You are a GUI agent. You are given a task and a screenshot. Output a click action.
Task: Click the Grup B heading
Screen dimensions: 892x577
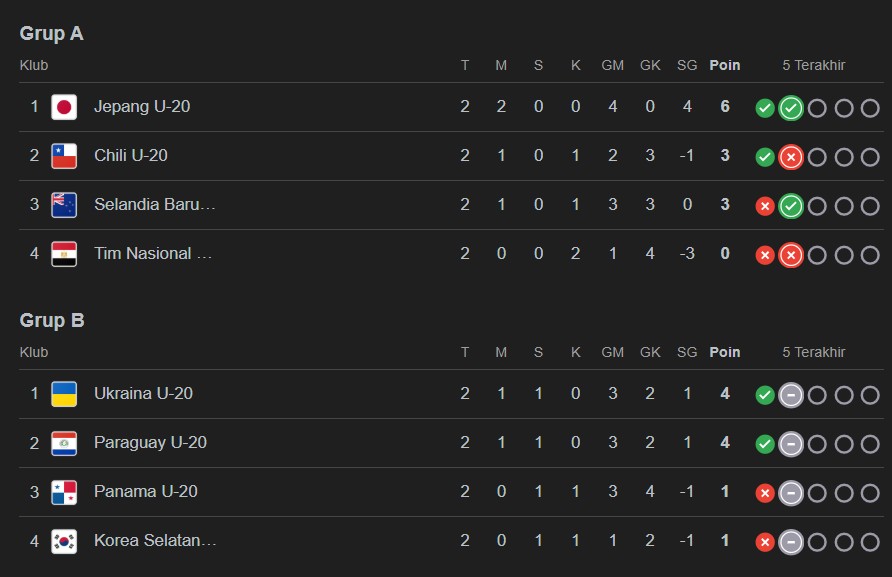(x=52, y=321)
